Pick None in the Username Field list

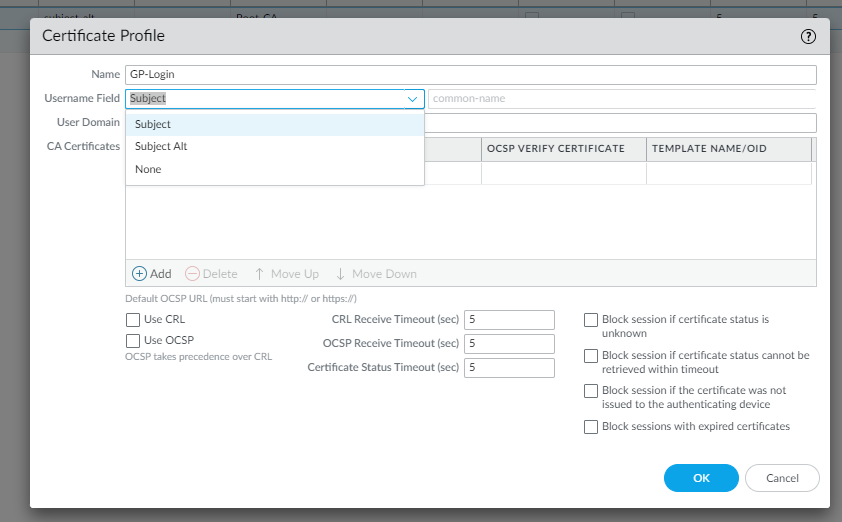click(x=148, y=169)
